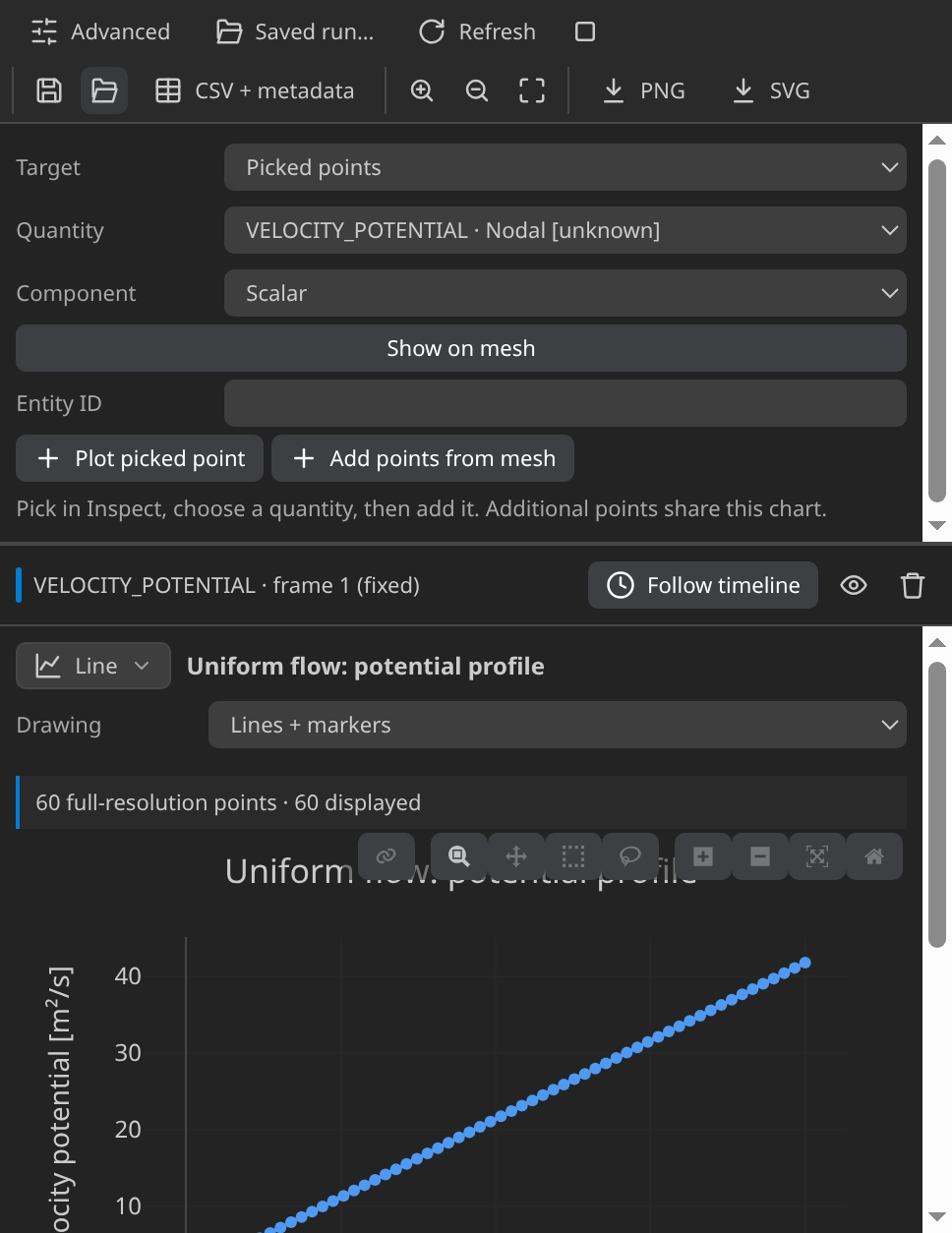Open the Line chart type dropdown
Viewport: 952px width, 1233px height.
pos(93,666)
